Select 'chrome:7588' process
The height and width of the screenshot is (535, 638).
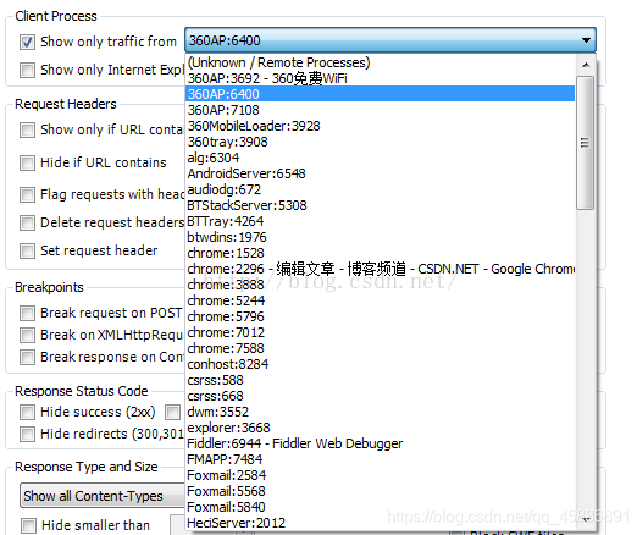click(380, 348)
